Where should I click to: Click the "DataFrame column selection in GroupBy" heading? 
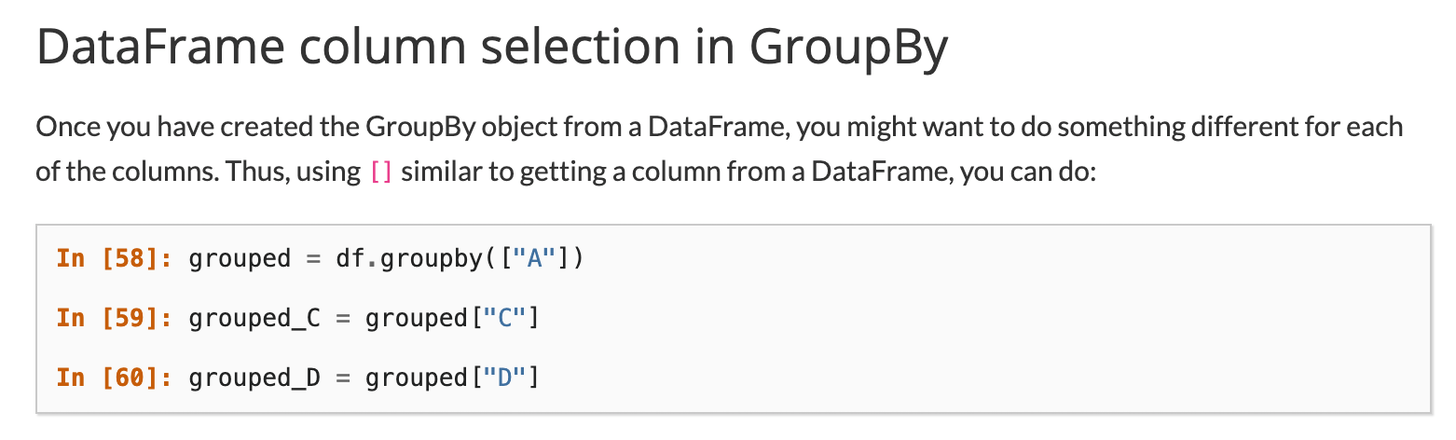pos(491,50)
